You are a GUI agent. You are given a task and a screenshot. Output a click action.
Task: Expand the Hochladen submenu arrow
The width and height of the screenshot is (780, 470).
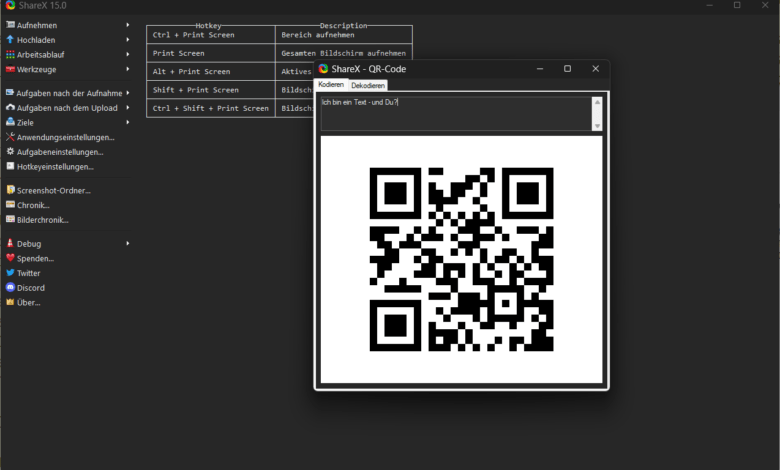tap(128, 39)
